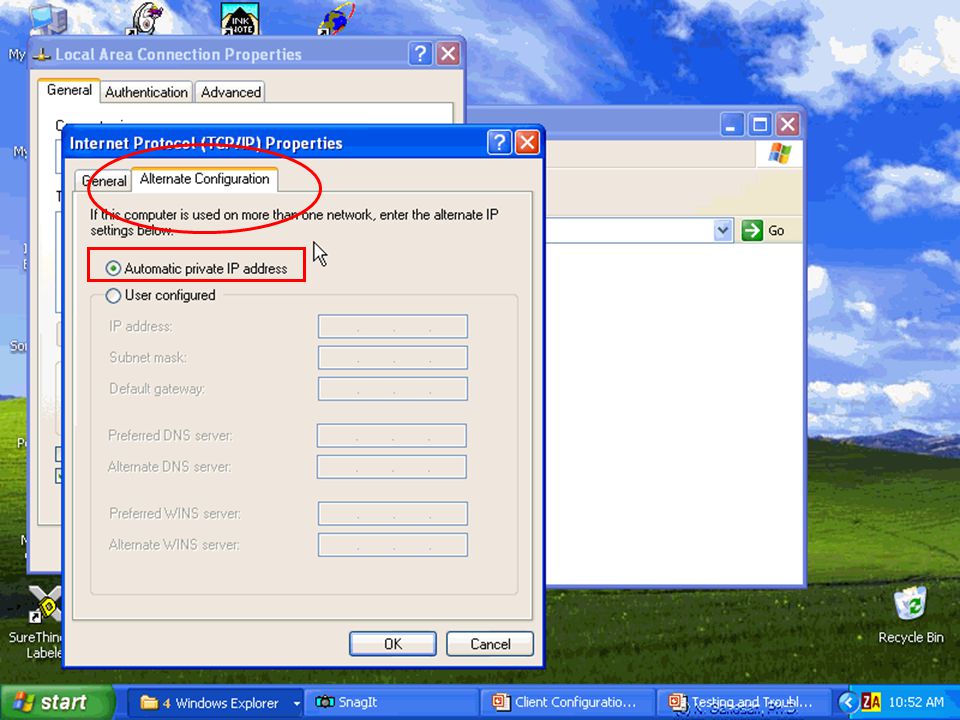Open Alternate Configuration tab

[204, 179]
